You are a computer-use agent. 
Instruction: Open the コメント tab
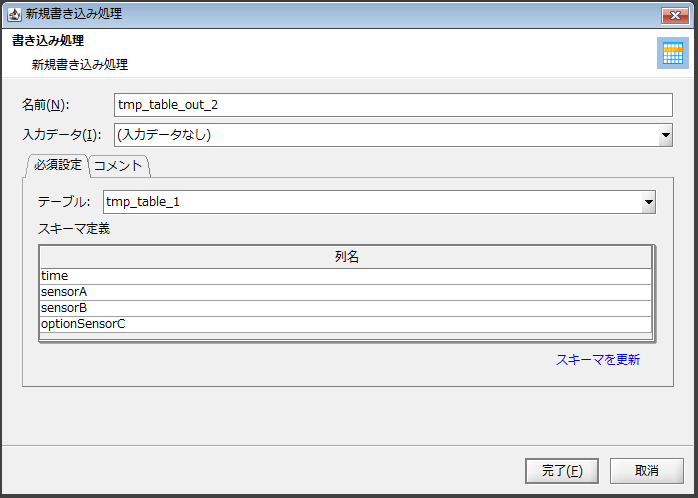pos(119,166)
